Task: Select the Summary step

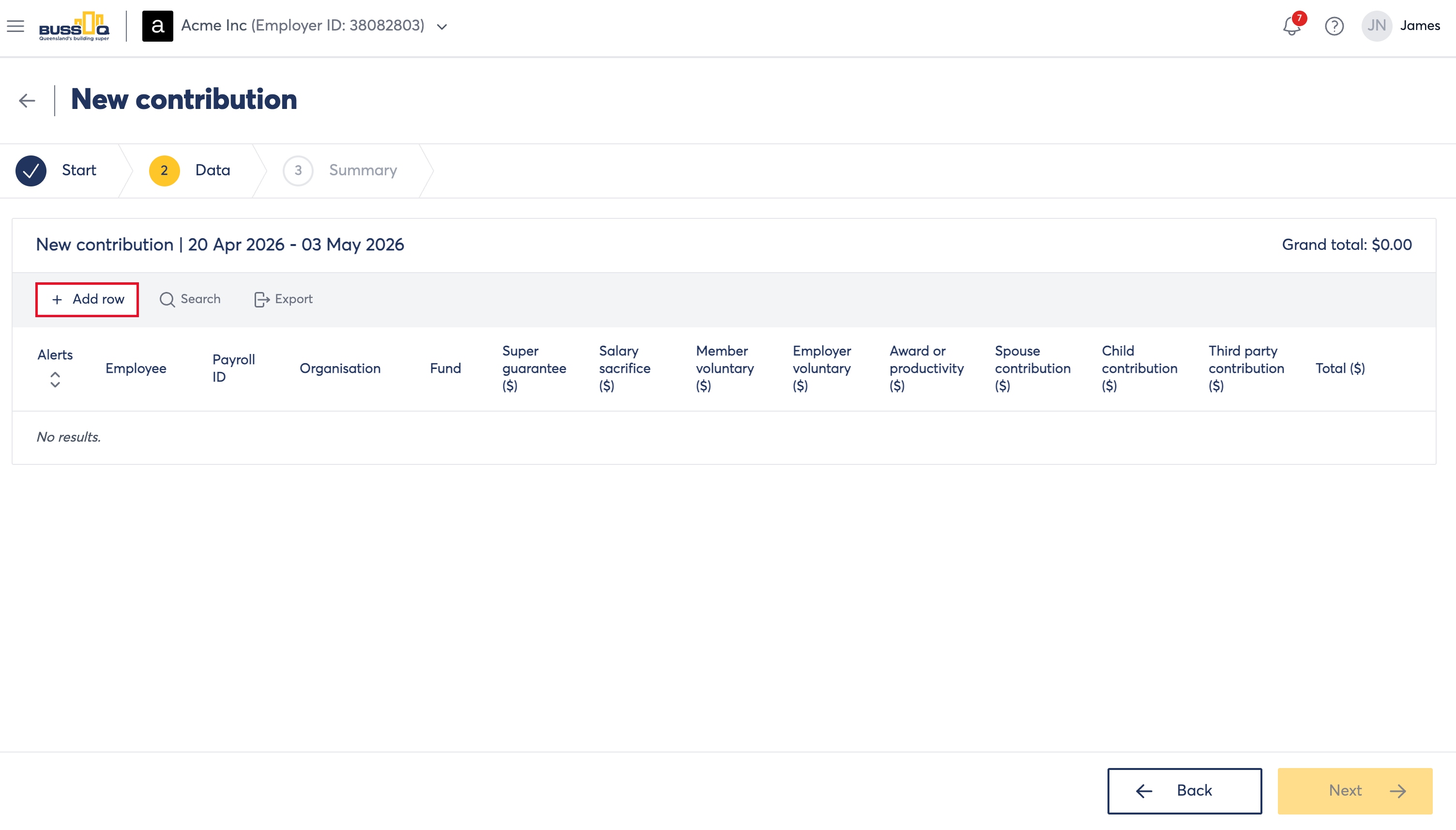Action: pyautogui.click(x=341, y=170)
